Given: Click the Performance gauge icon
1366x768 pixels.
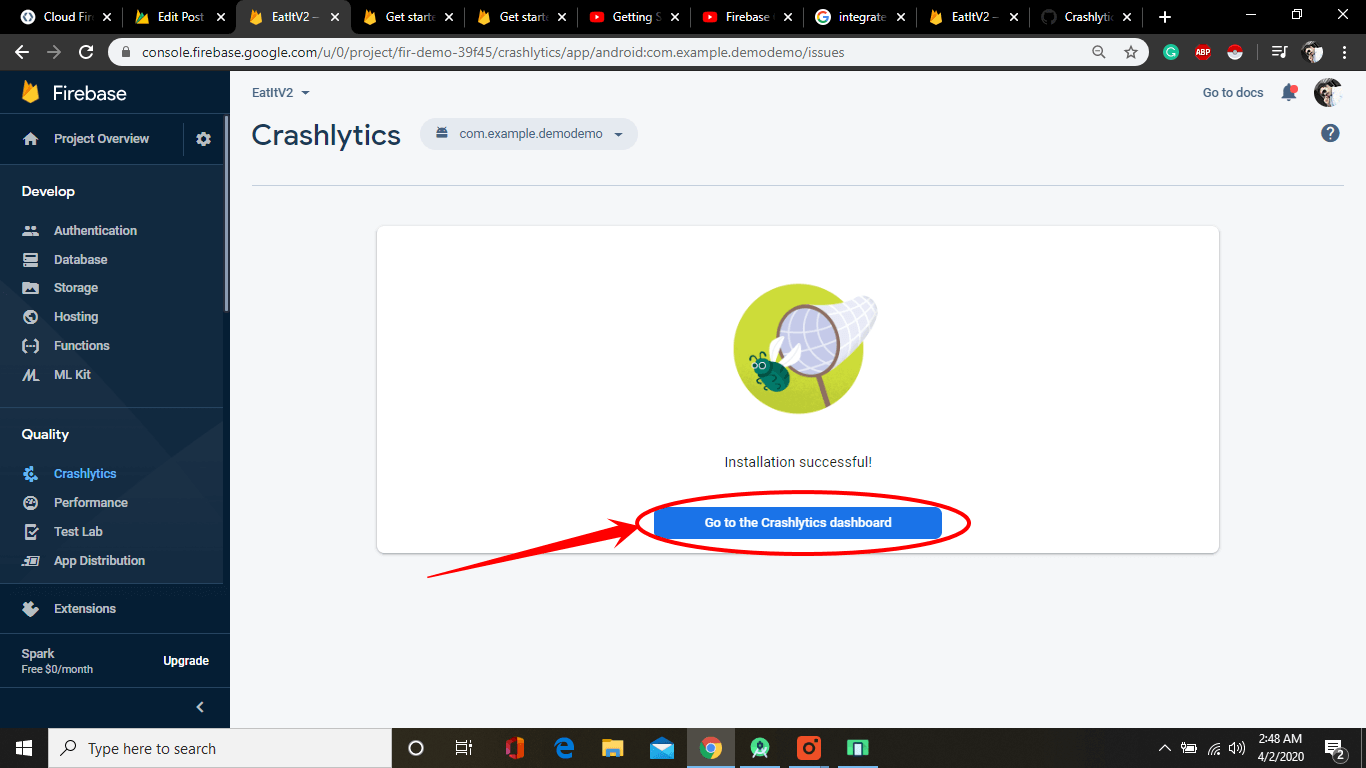Looking at the screenshot, I should click(31, 503).
